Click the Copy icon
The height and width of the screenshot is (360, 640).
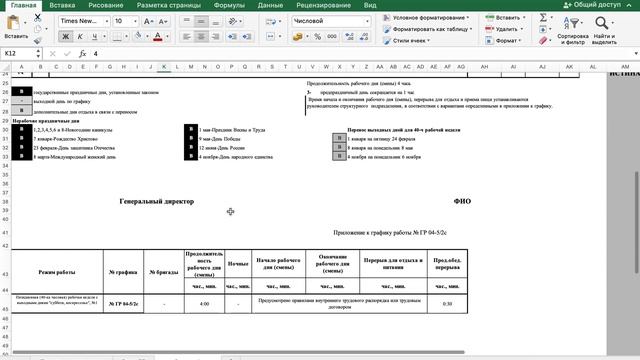coord(38,29)
